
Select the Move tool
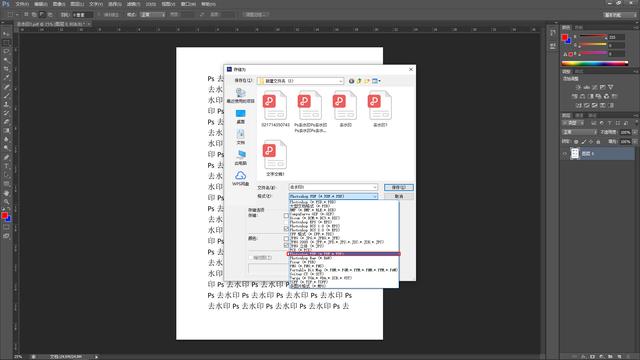click(x=6, y=34)
